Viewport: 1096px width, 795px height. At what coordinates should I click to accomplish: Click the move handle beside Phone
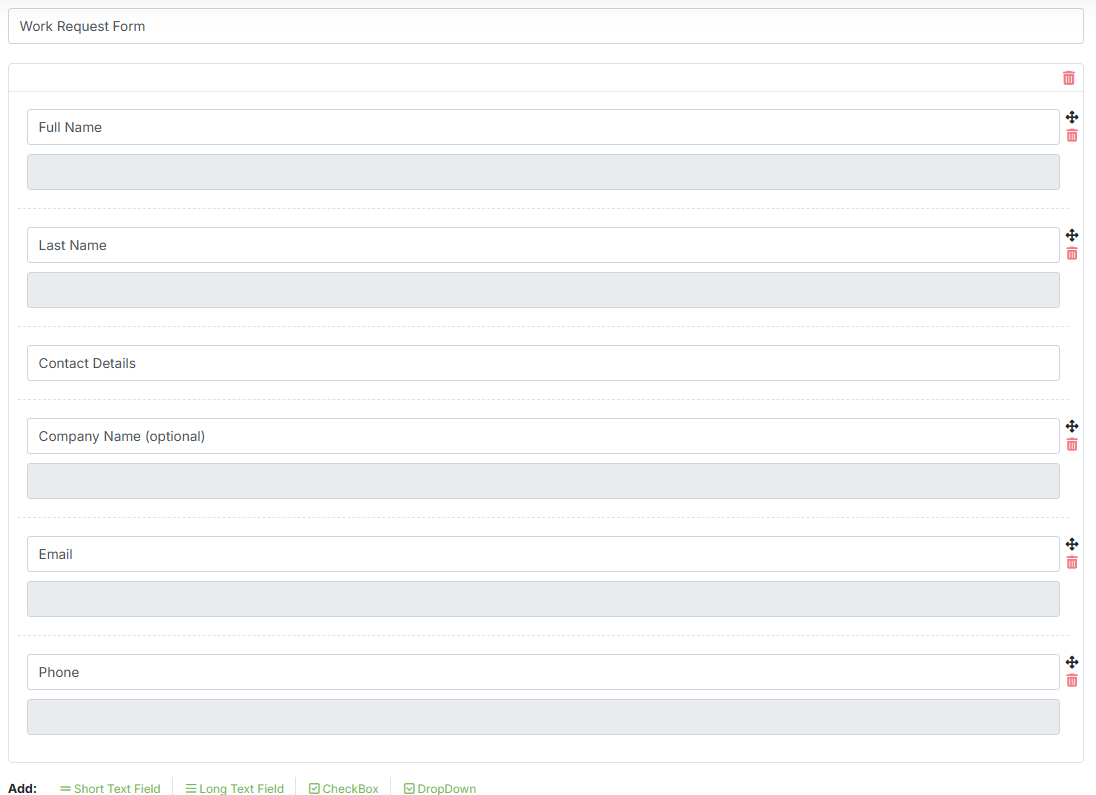tap(1072, 662)
